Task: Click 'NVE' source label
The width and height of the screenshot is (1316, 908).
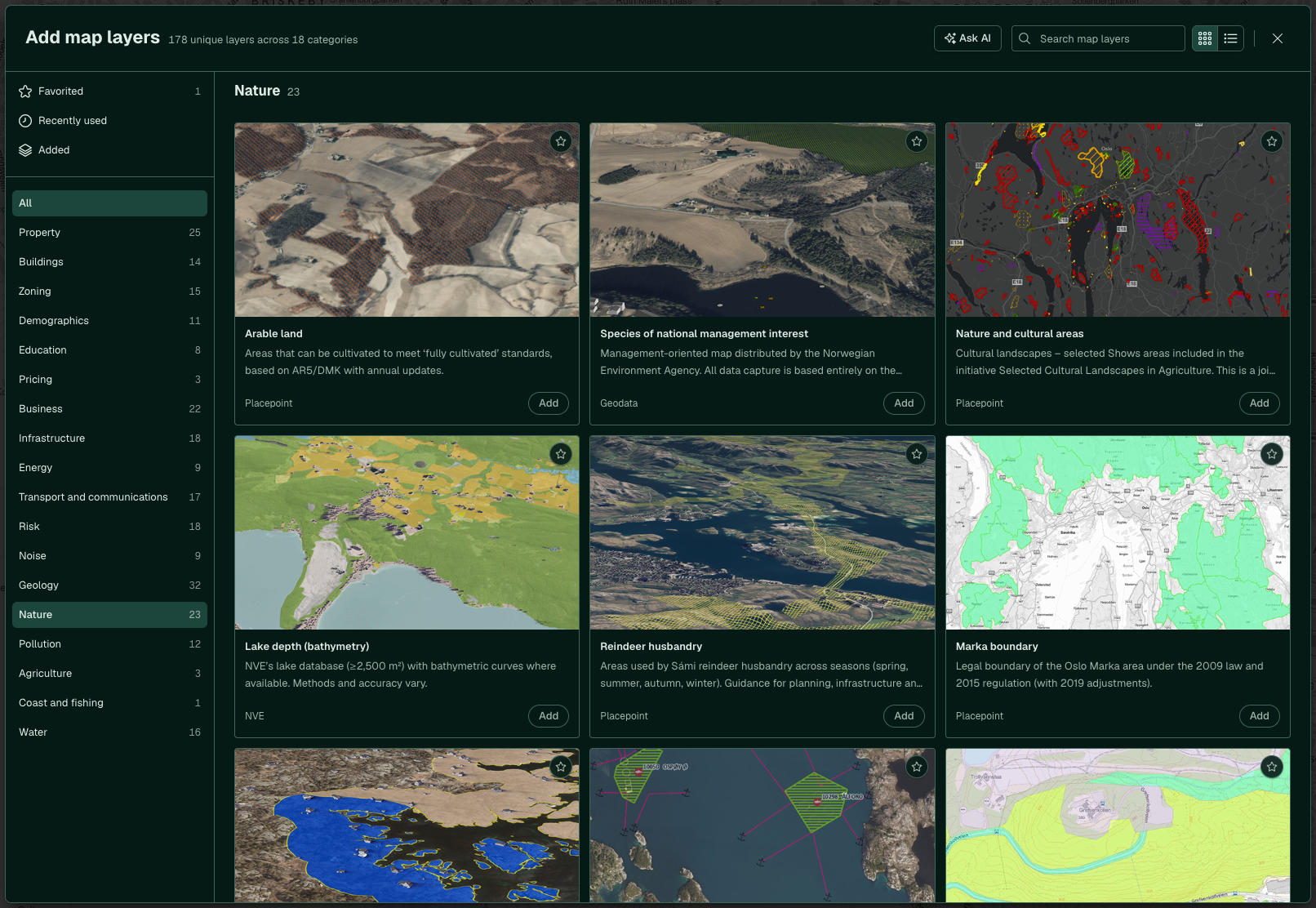Action: point(255,716)
